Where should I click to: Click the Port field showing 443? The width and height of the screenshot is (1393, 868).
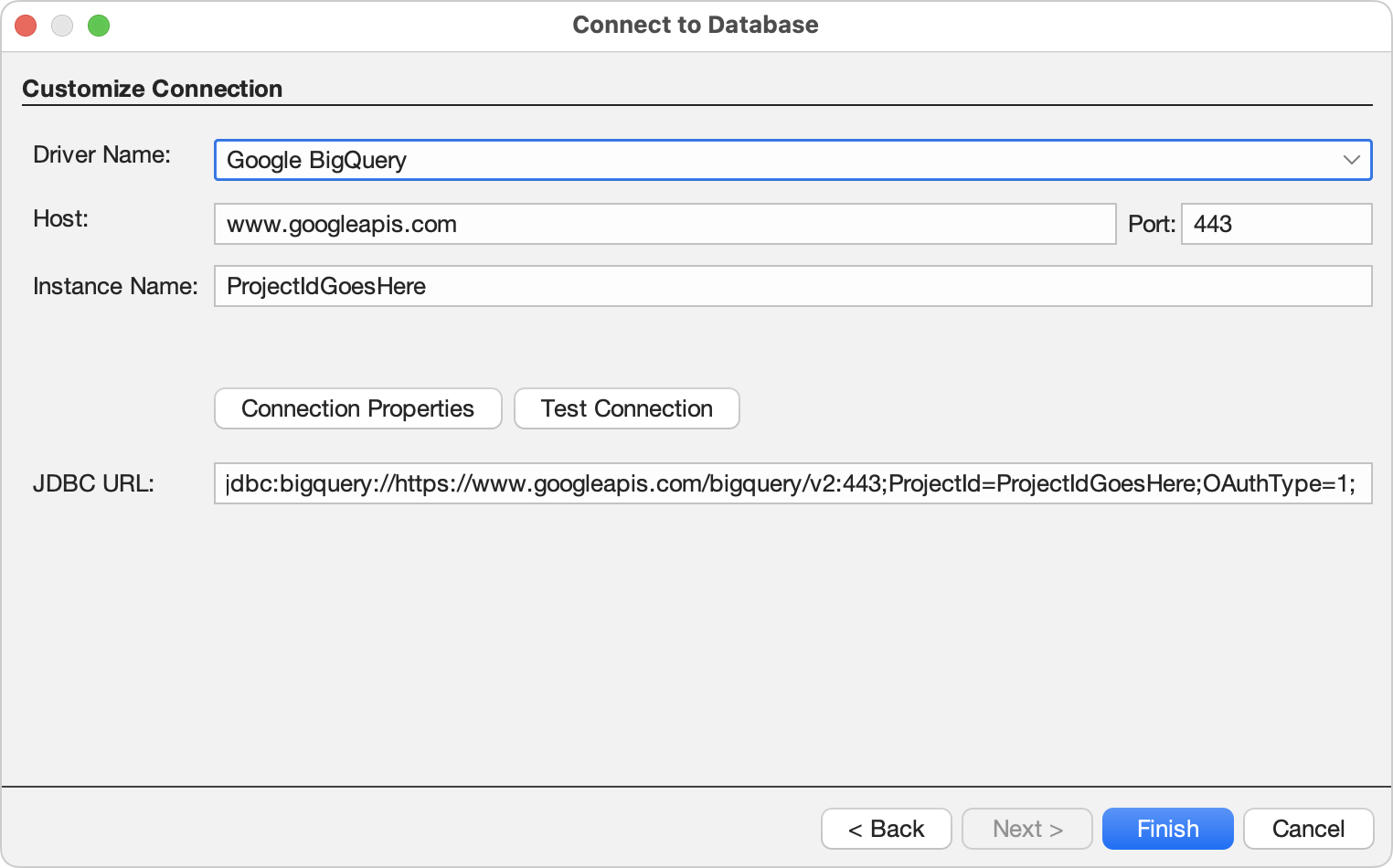click(x=1276, y=224)
